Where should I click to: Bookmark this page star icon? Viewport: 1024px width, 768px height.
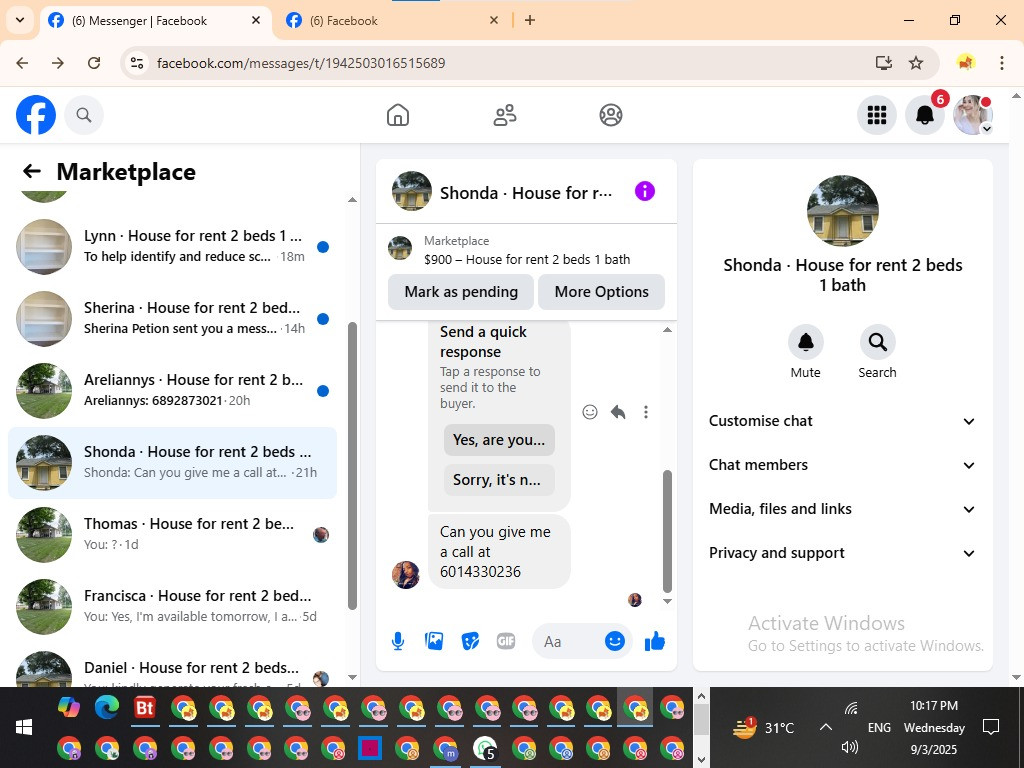click(x=916, y=63)
